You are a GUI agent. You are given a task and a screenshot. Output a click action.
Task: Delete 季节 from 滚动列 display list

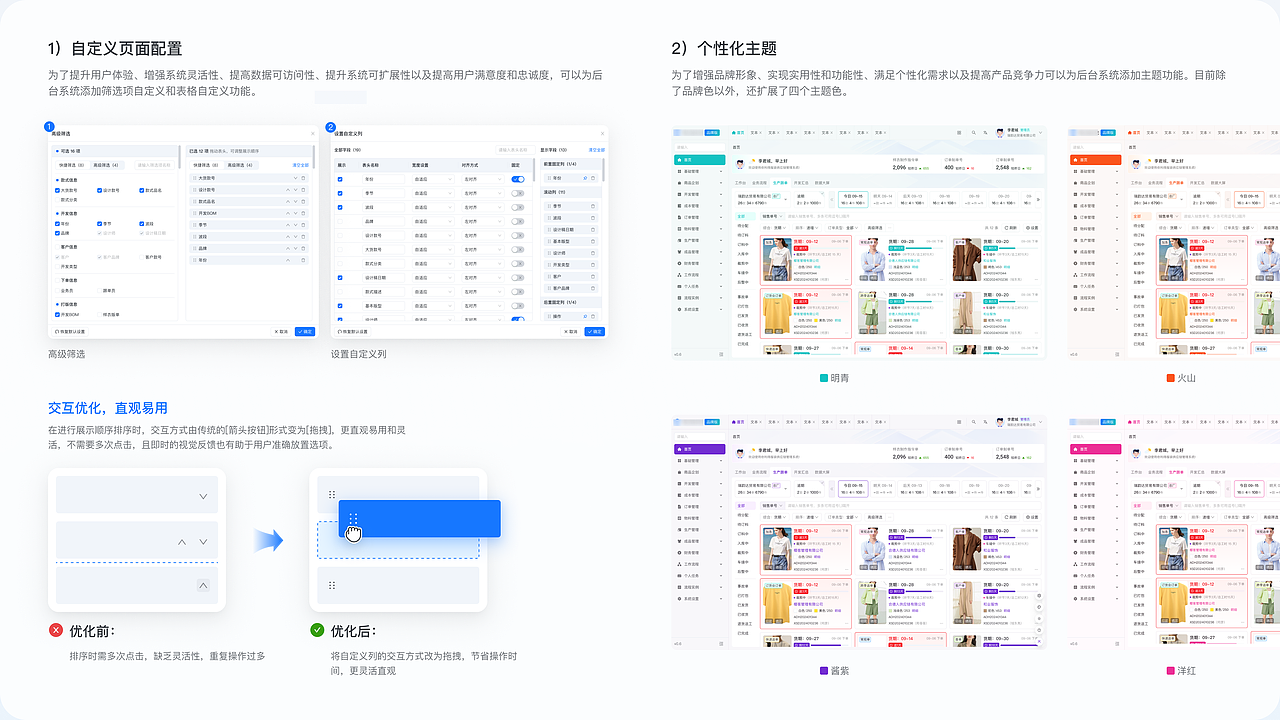593,206
